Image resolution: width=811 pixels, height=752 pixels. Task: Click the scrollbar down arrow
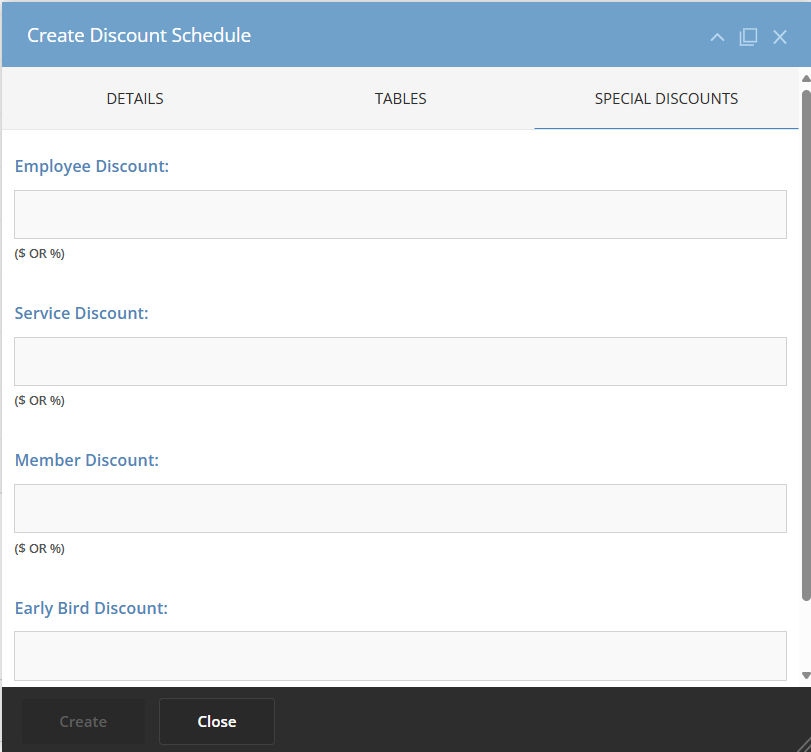pos(806,675)
